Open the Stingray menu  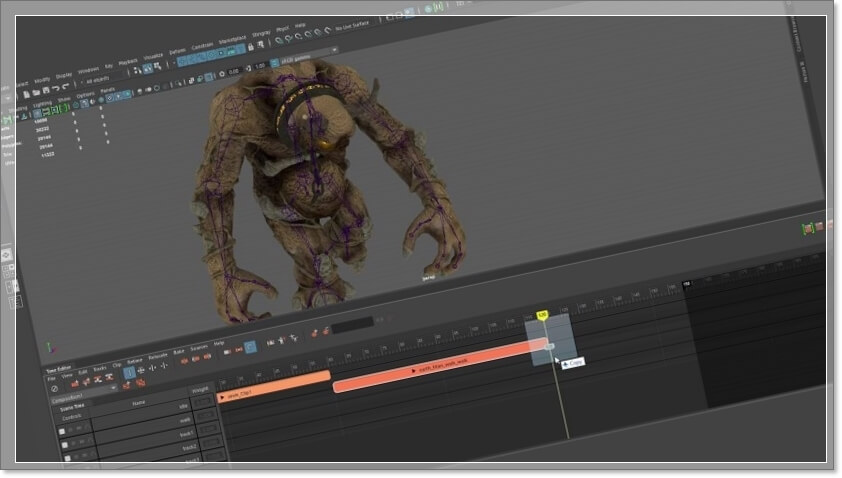click(x=261, y=34)
